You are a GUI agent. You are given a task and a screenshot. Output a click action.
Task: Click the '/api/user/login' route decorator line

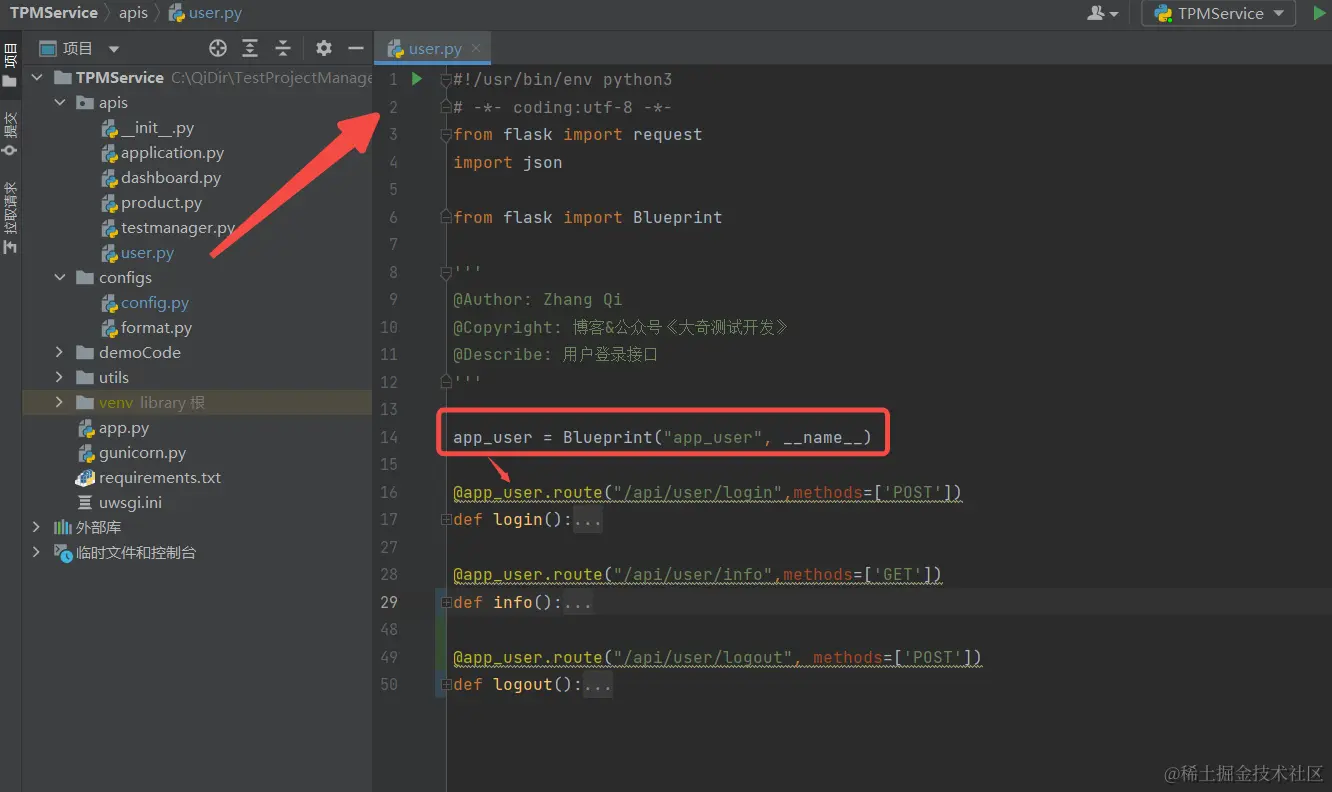707,492
